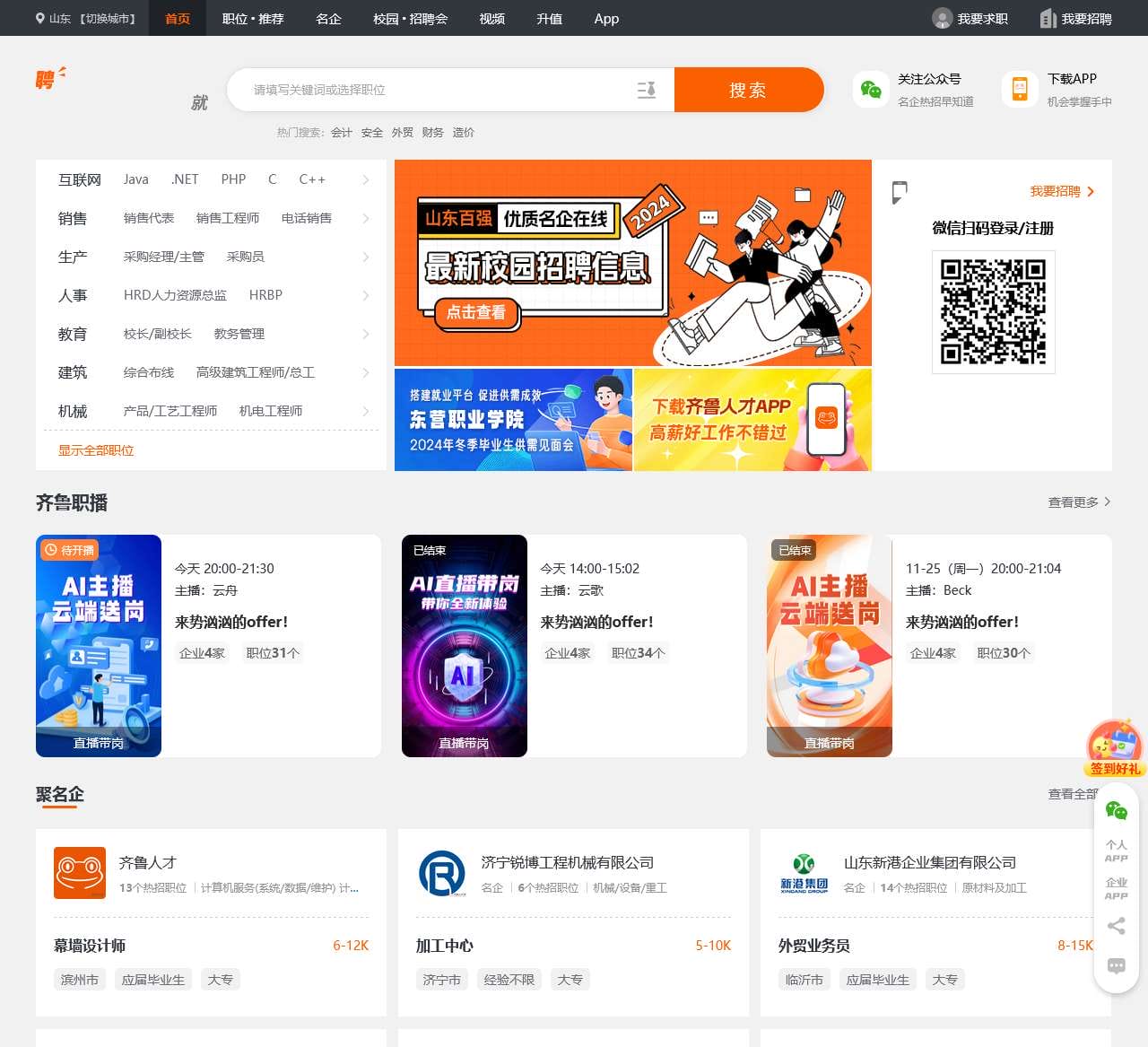This screenshot has width=1148, height=1047.
Task: Expand the 销售 category arrow
Action: [365, 218]
